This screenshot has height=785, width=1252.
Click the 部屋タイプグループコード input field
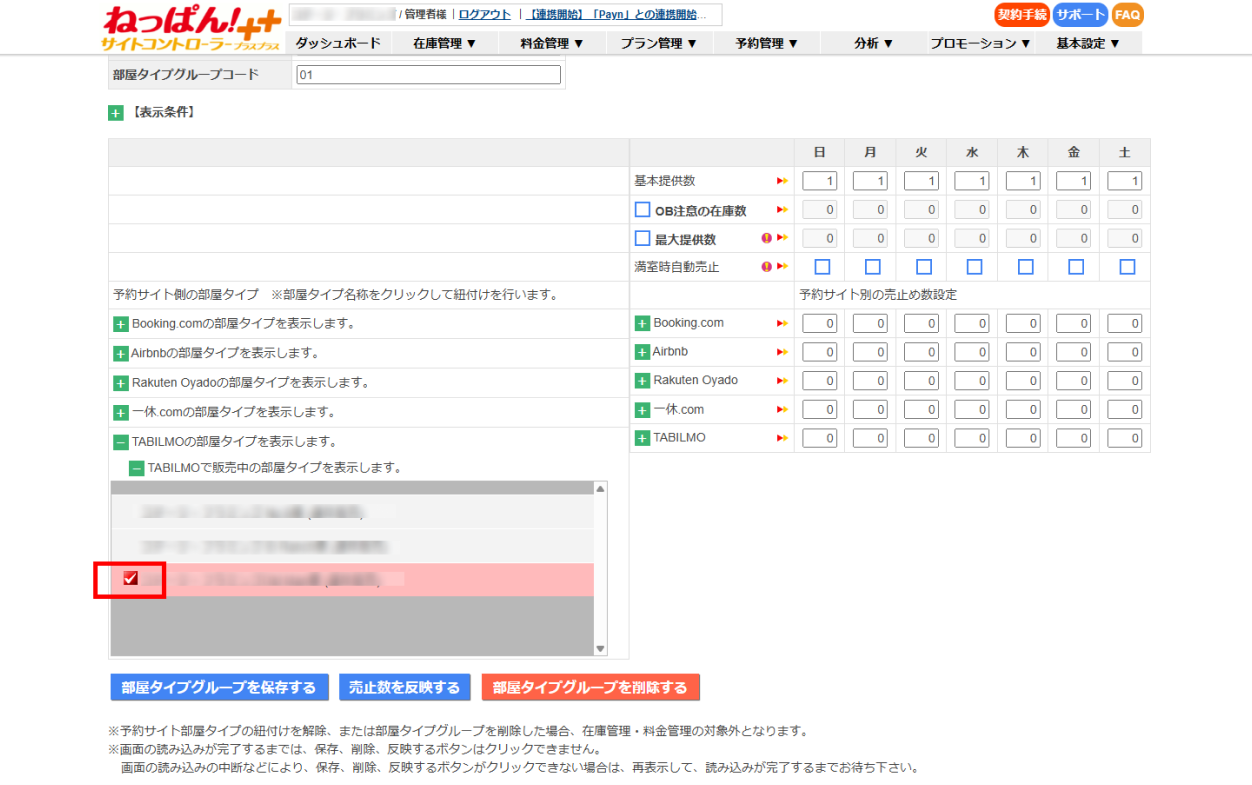click(x=428, y=75)
